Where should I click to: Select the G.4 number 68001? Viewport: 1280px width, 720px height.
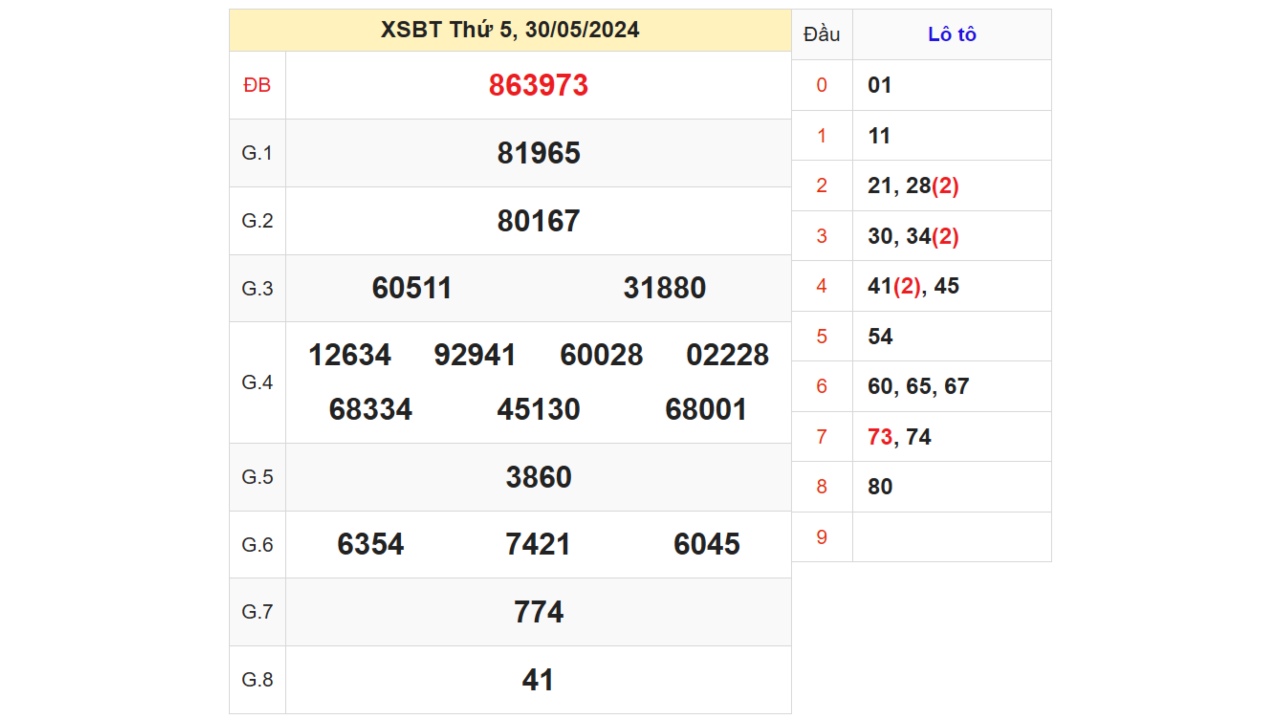tap(706, 409)
